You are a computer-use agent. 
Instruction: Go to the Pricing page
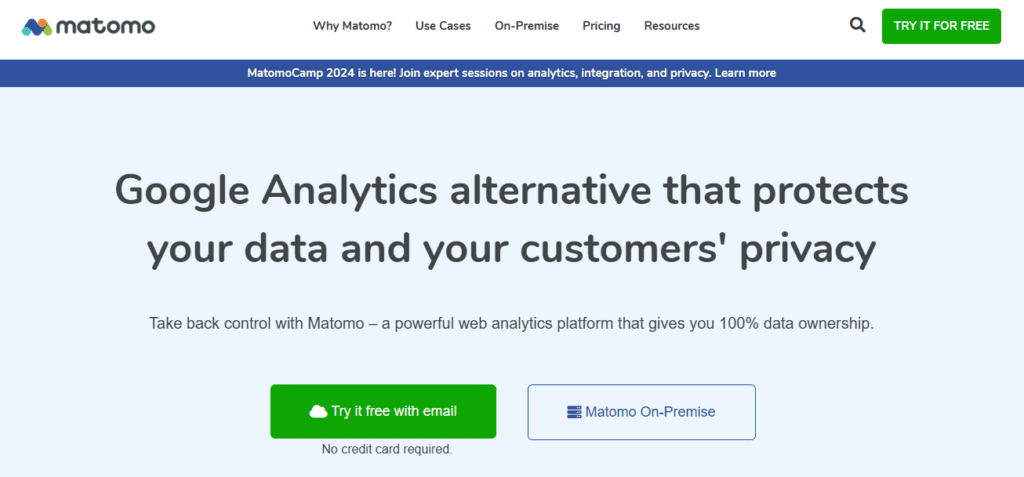click(601, 26)
